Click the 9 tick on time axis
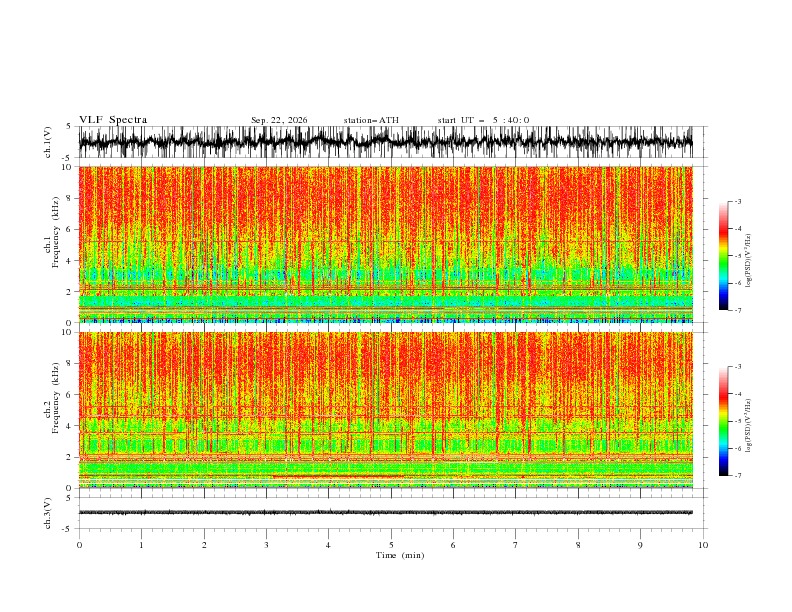792x612 pixels. (x=640, y=545)
